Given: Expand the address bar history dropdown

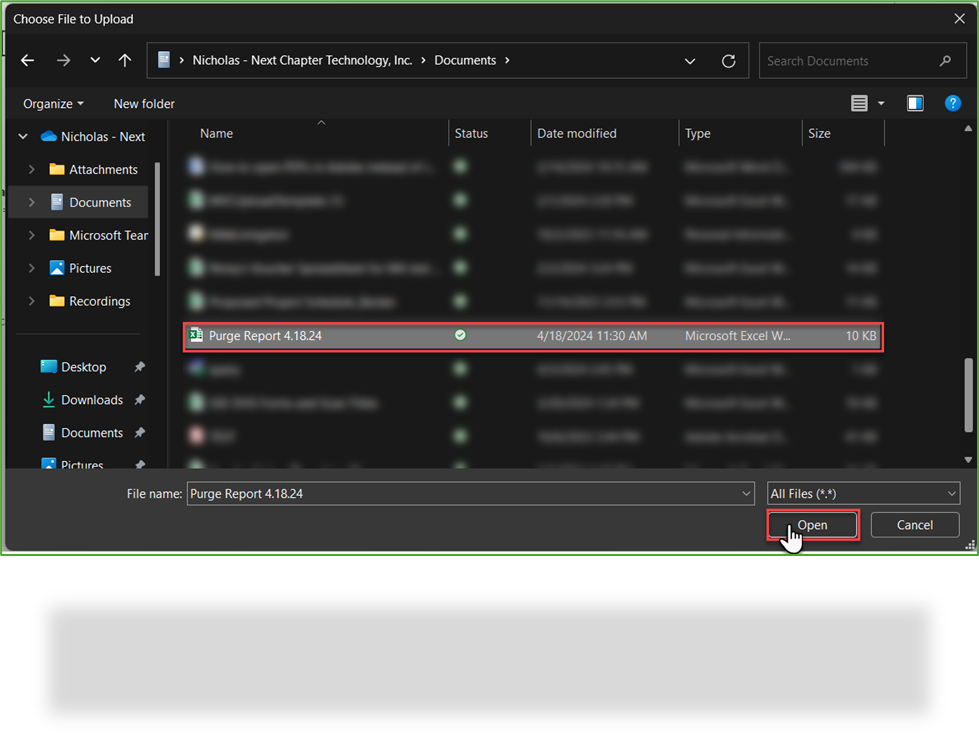Looking at the screenshot, I should [690, 61].
